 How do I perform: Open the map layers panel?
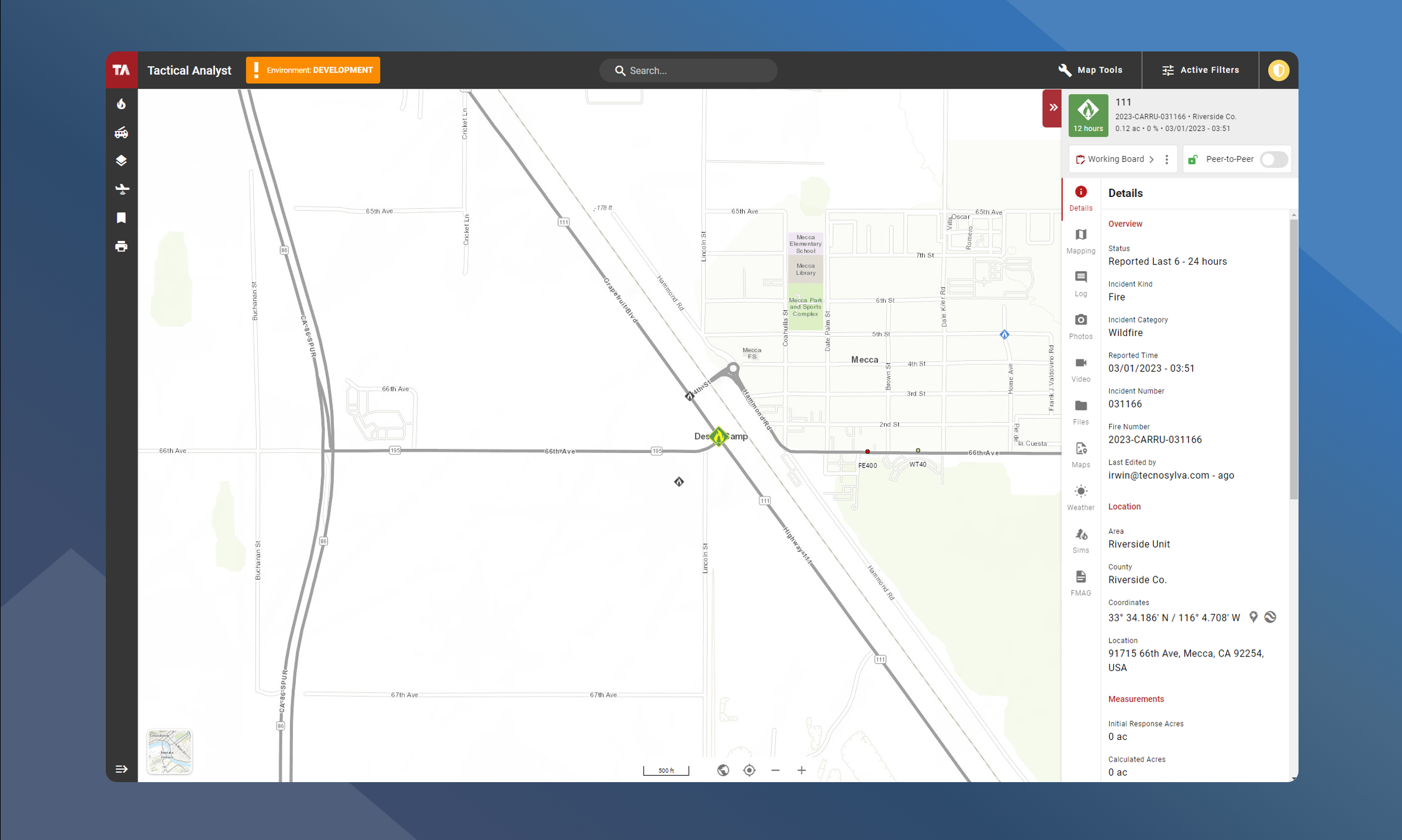(x=122, y=160)
